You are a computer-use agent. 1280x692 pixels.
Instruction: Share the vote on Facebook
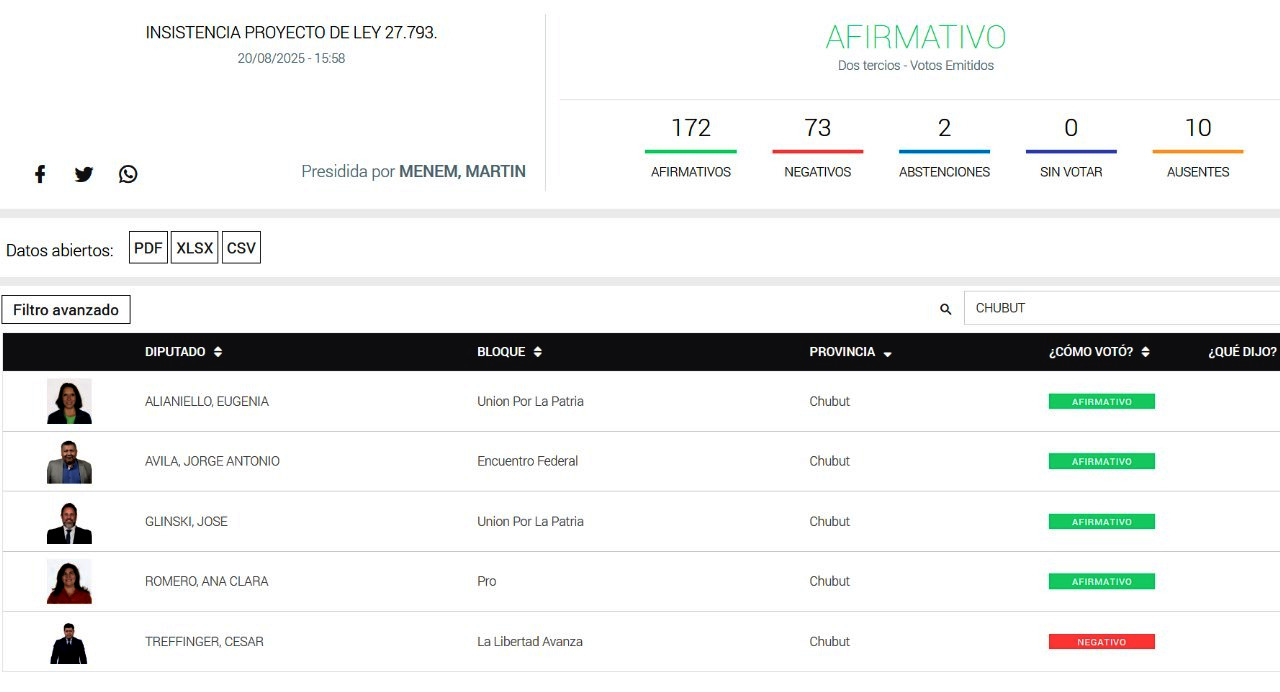point(40,174)
